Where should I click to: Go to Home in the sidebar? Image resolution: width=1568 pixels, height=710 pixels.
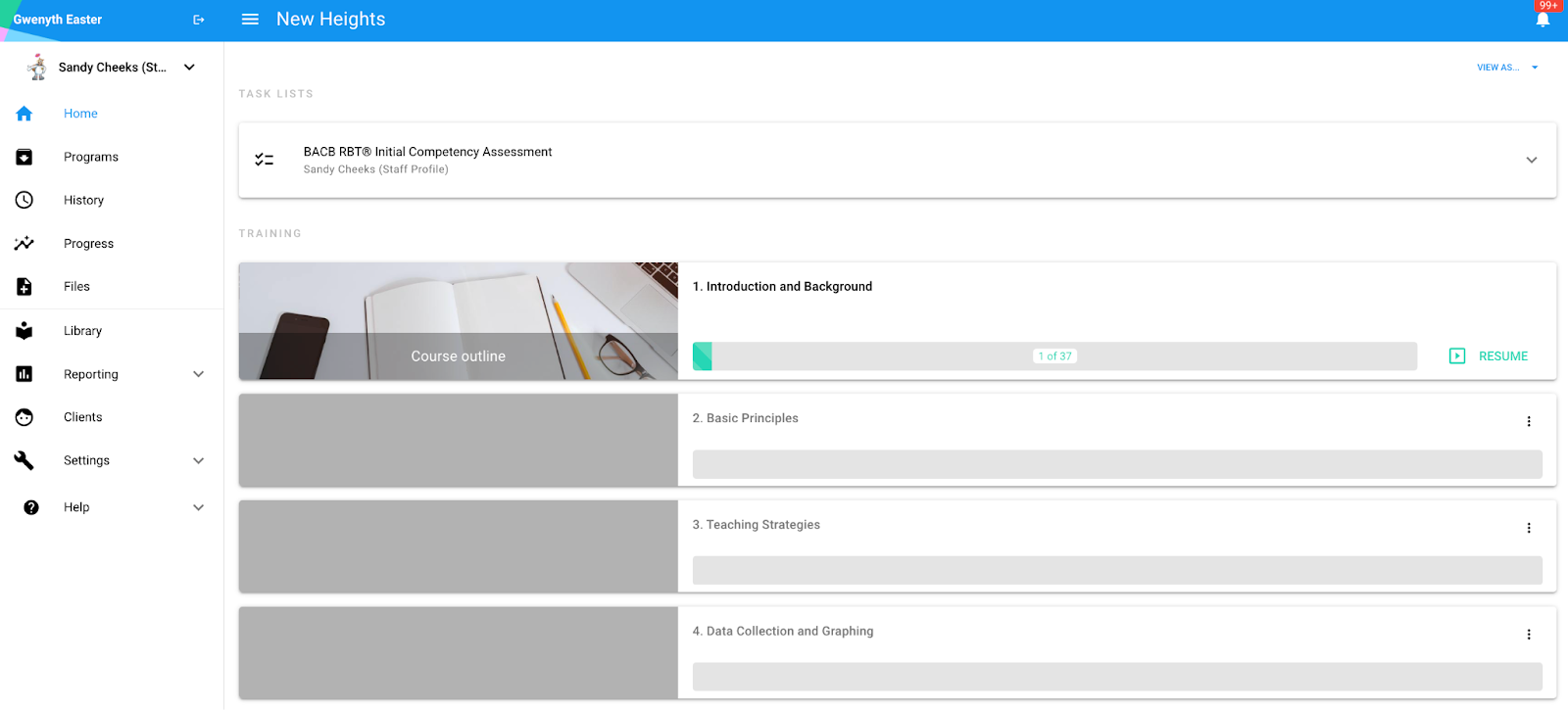click(x=80, y=114)
